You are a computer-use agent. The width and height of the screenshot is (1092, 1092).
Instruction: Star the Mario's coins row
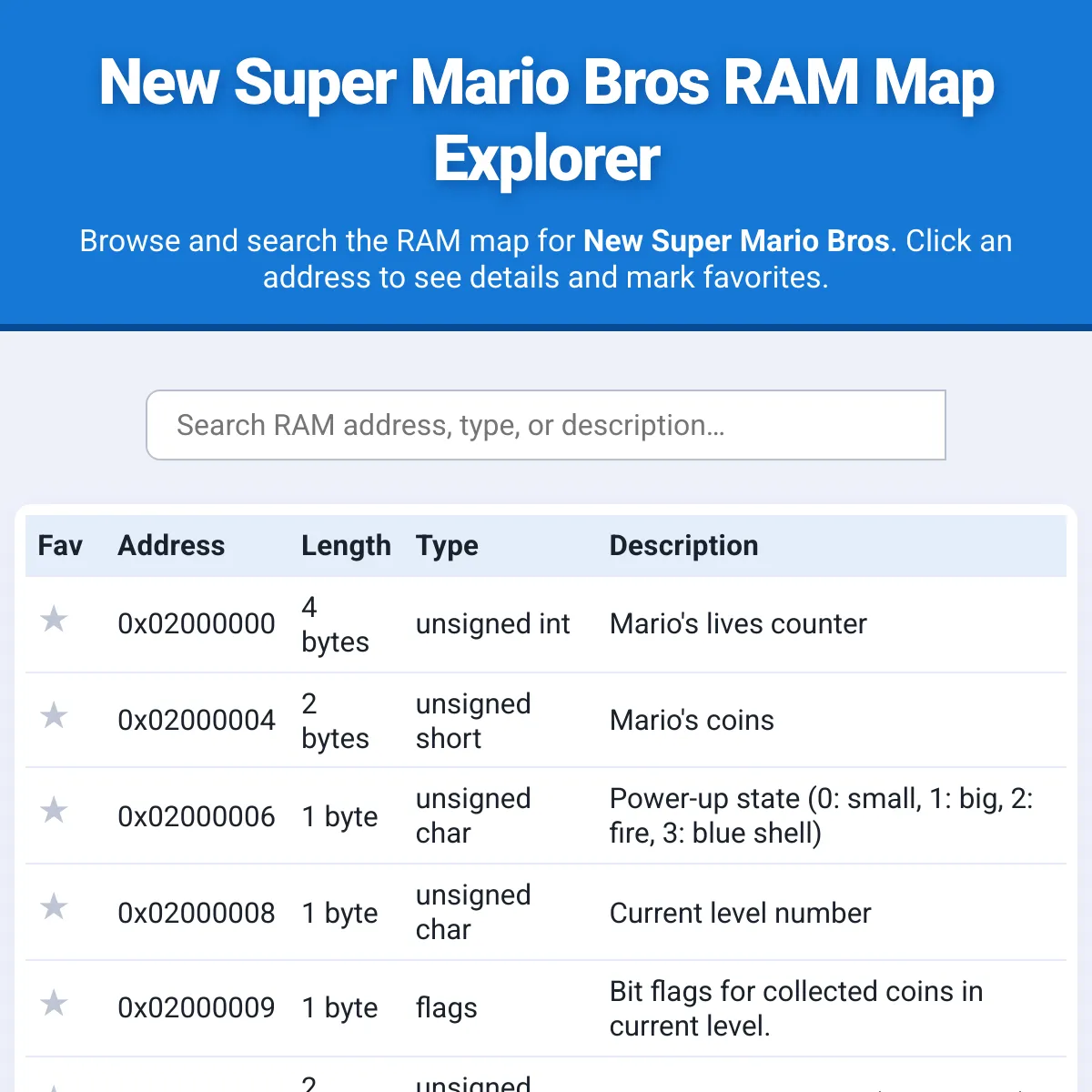(x=54, y=716)
